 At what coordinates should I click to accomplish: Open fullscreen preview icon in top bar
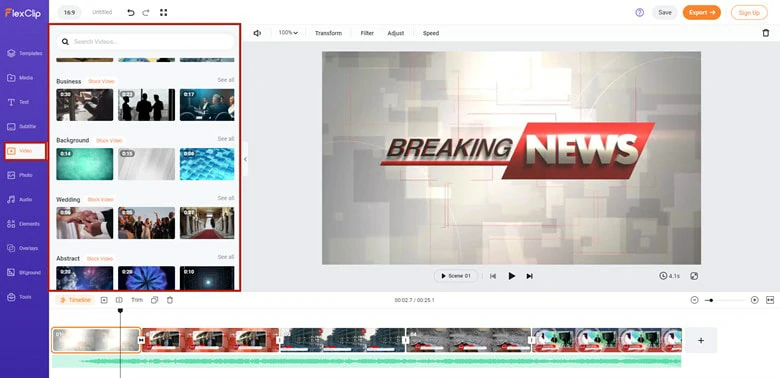pos(164,12)
